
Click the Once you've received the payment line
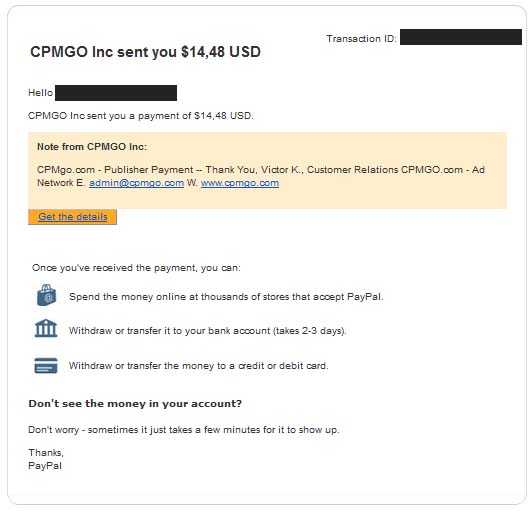pos(136,268)
